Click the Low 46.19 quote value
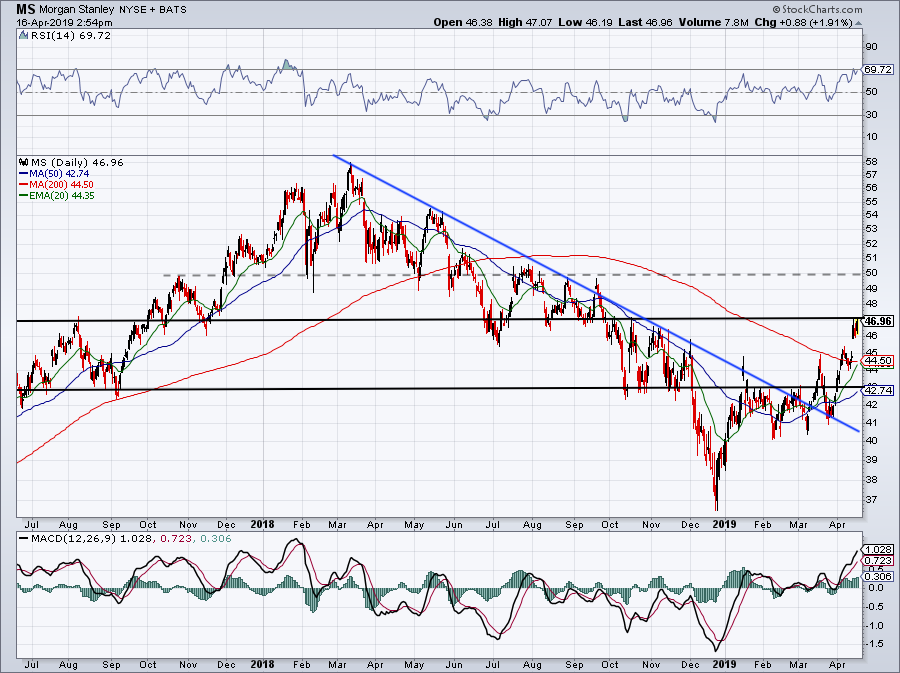Image resolution: width=900 pixels, height=673 pixels. (584, 22)
